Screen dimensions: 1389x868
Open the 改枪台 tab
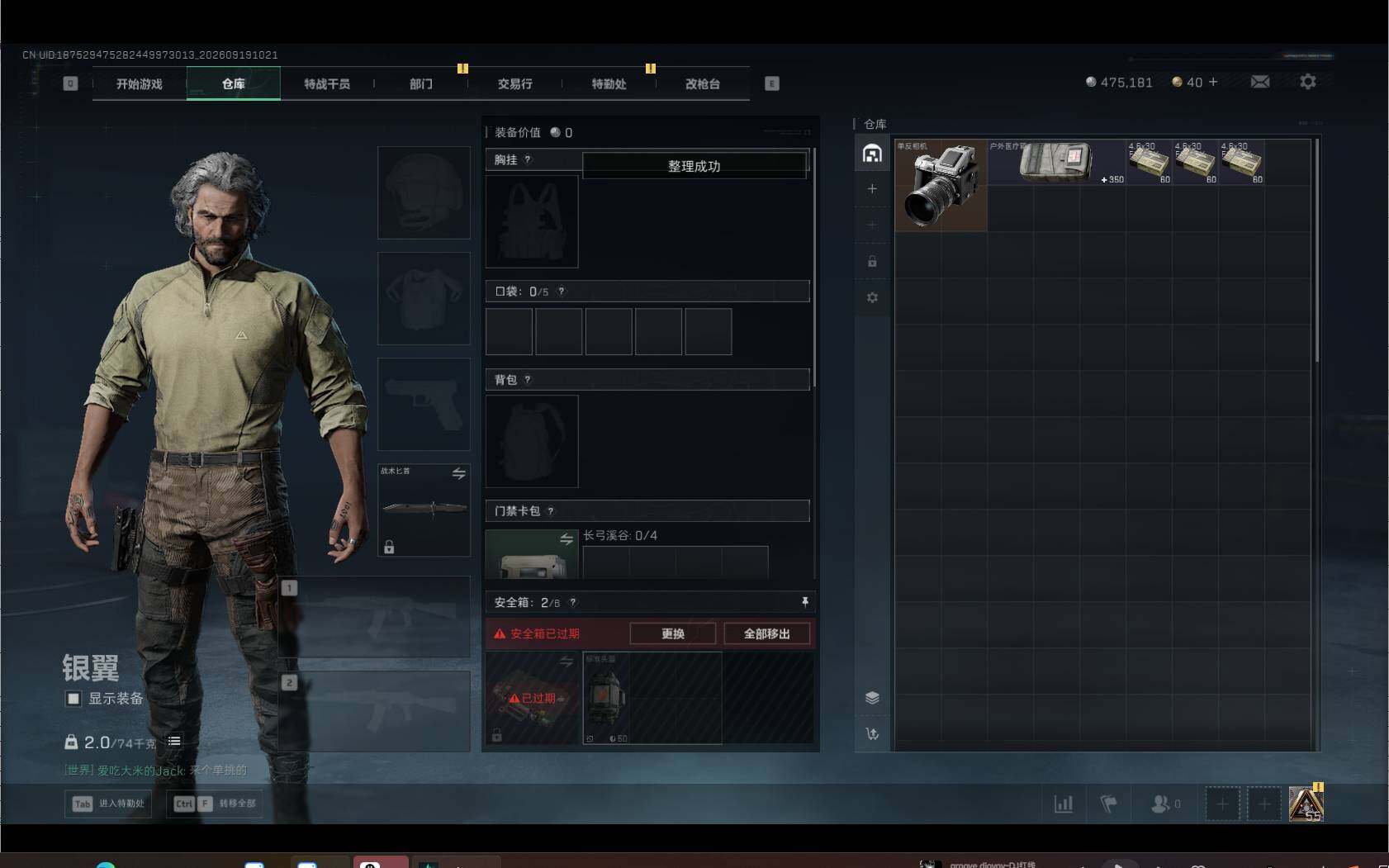click(703, 84)
